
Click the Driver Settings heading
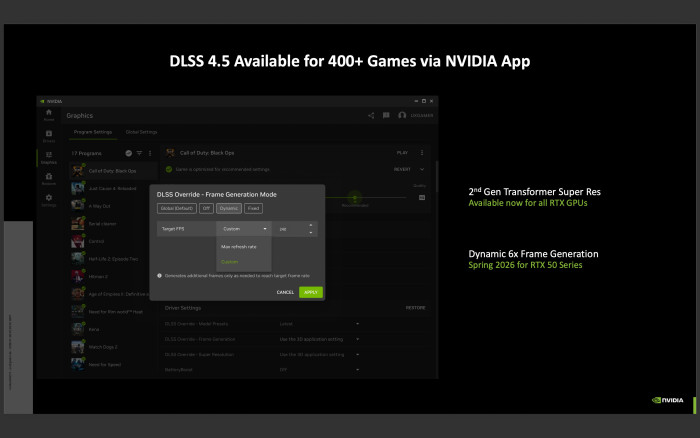(x=183, y=308)
